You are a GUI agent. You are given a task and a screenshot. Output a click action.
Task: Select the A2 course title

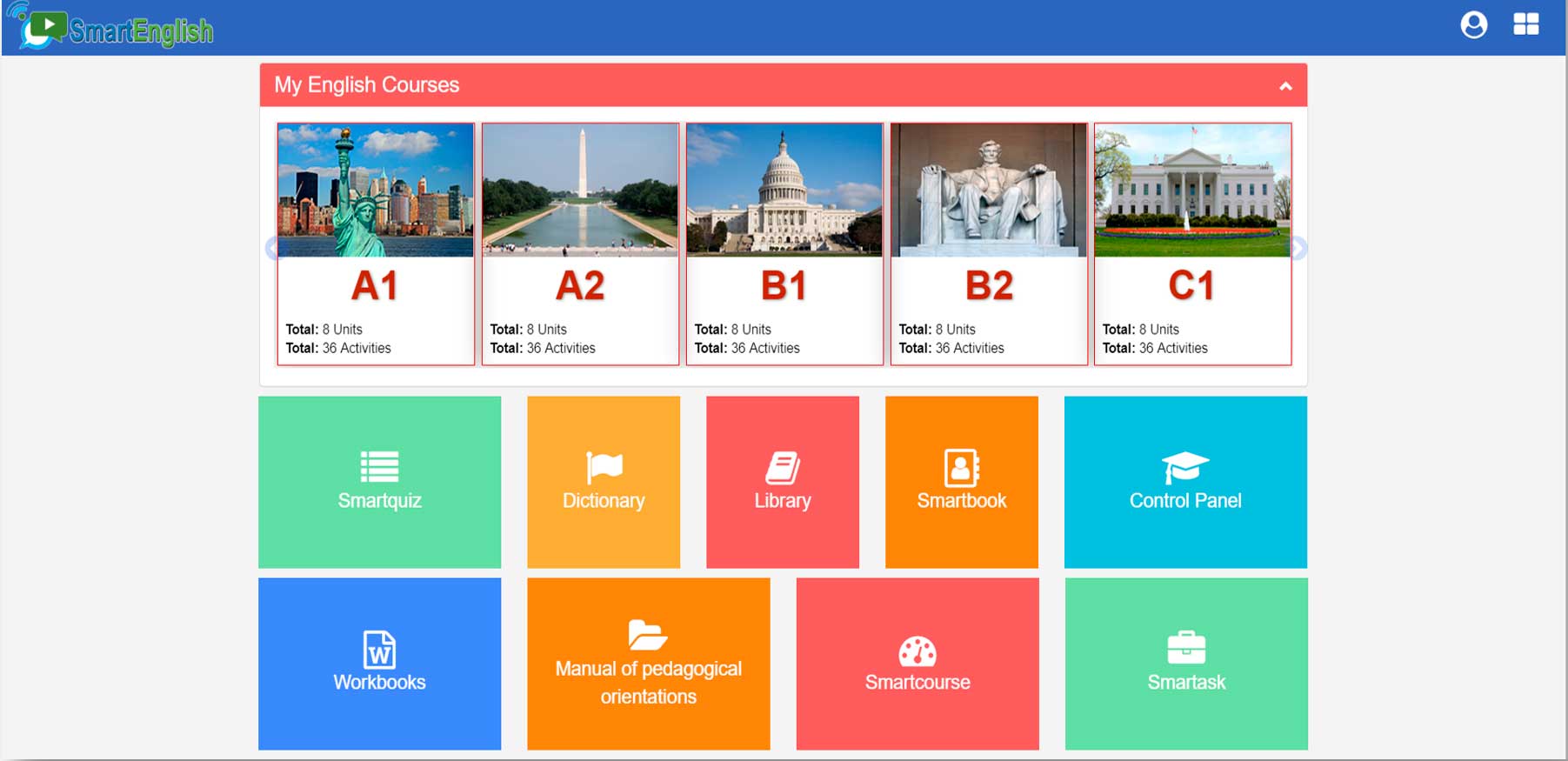[x=580, y=285]
